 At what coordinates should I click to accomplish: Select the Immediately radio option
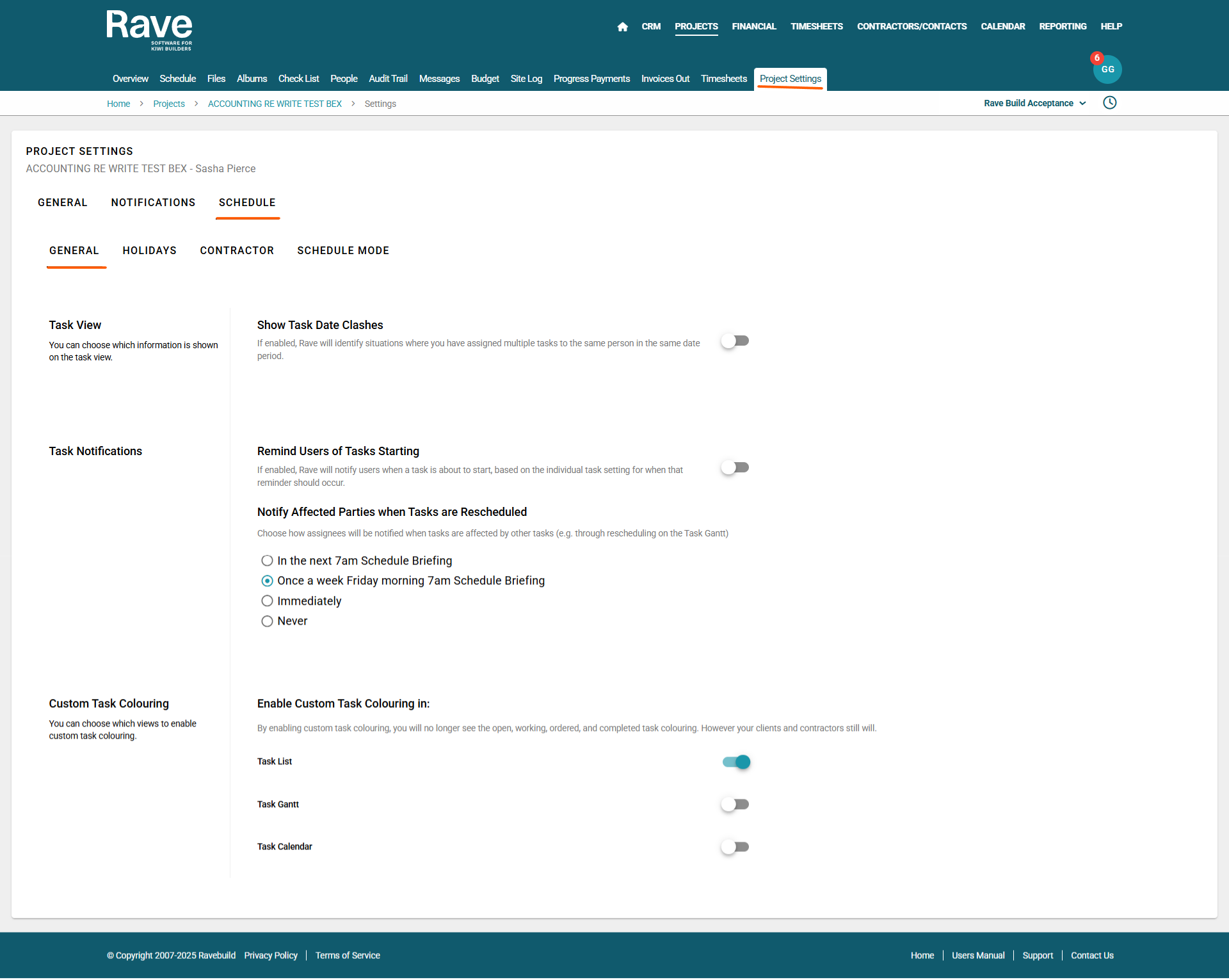click(x=267, y=601)
